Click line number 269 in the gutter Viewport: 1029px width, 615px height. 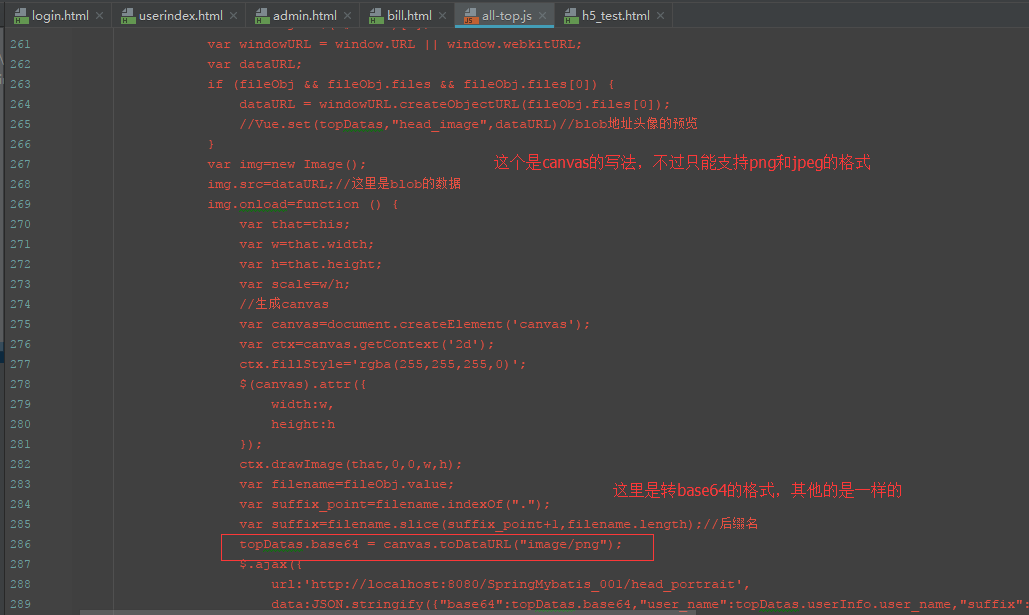tap(20, 204)
